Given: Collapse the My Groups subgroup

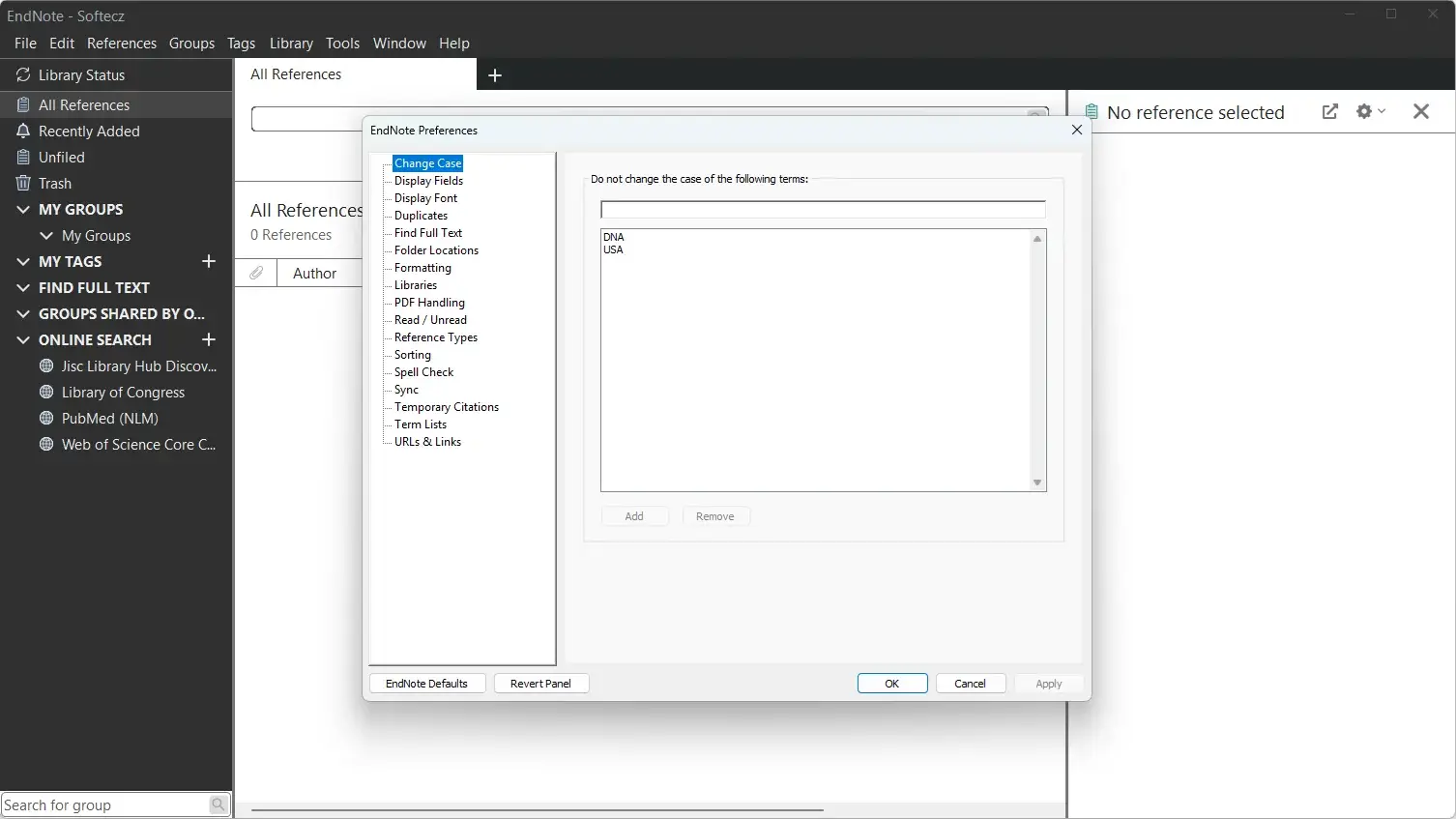Looking at the screenshot, I should (46, 235).
